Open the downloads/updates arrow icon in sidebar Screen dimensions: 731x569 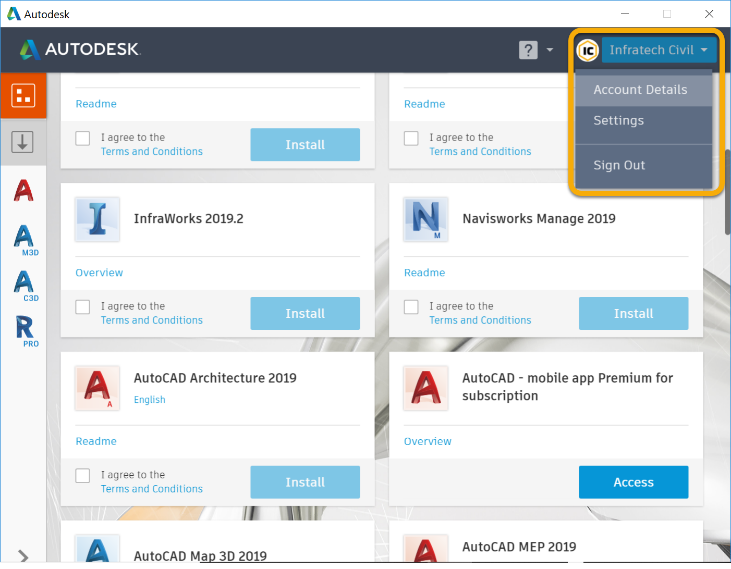pyautogui.click(x=22, y=142)
